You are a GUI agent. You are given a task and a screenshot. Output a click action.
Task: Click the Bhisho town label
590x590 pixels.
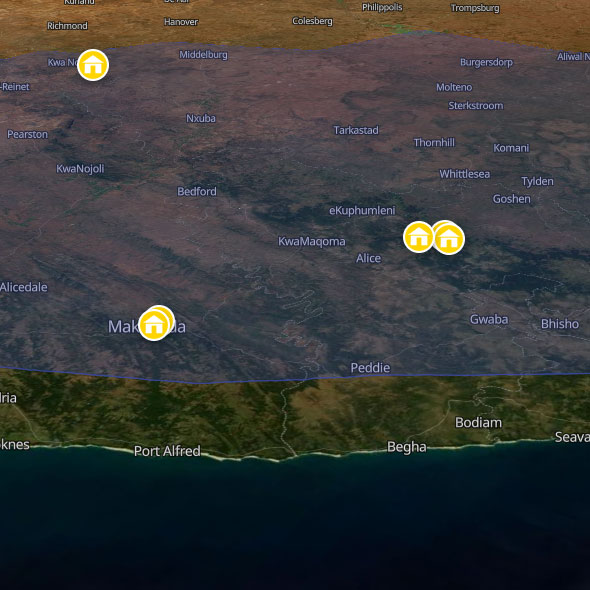pyautogui.click(x=560, y=324)
